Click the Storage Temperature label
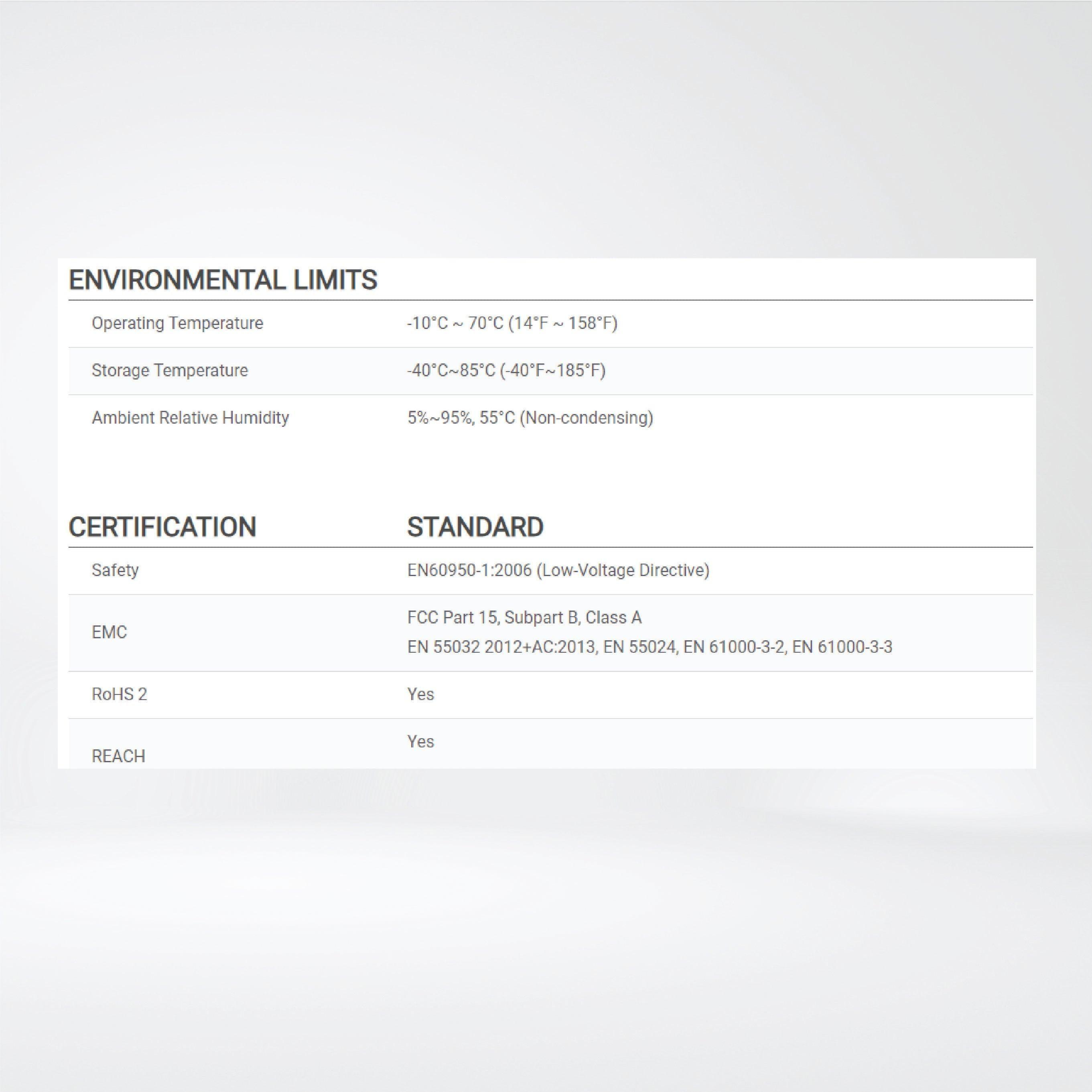 pos(170,370)
